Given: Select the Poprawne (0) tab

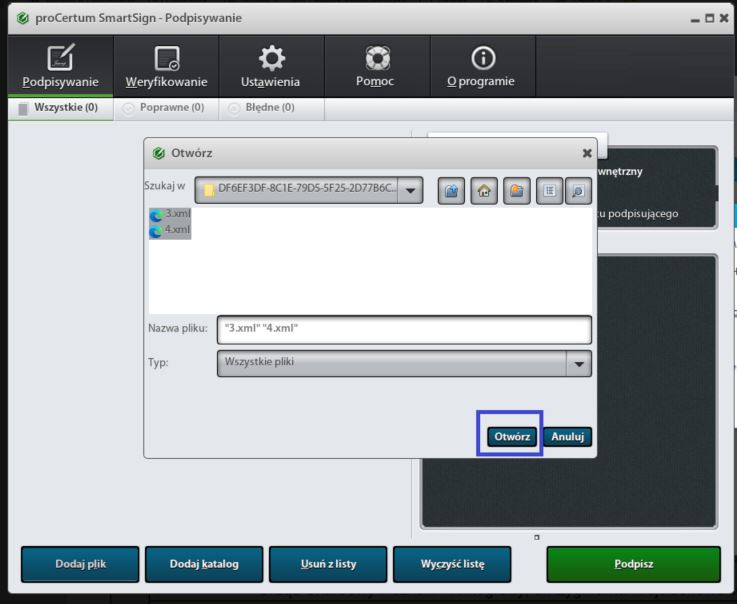Looking at the screenshot, I should (x=166, y=109).
